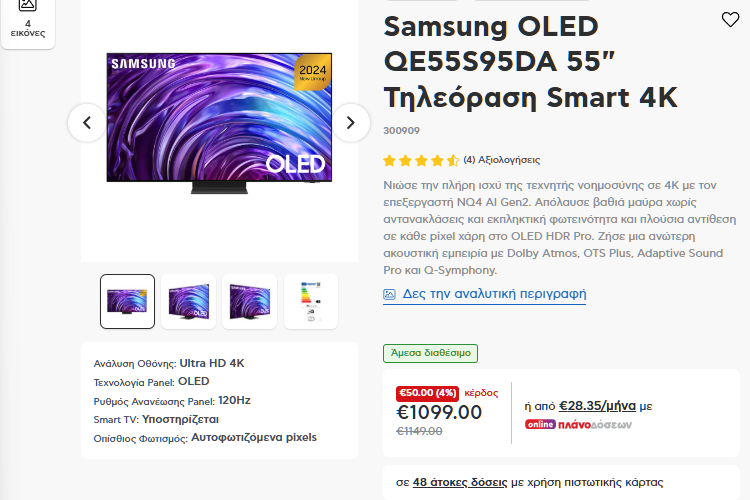The height and width of the screenshot is (500, 750).
Task: Click the €28.35/μήνα monthly price link
Action: click(x=597, y=406)
